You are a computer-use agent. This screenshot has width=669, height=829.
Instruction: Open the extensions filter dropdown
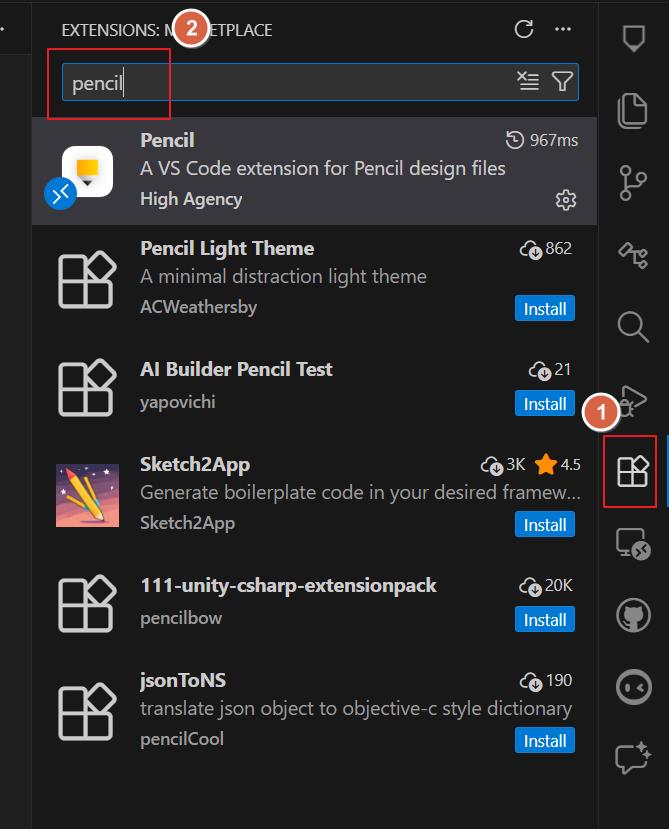coord(562,82)
